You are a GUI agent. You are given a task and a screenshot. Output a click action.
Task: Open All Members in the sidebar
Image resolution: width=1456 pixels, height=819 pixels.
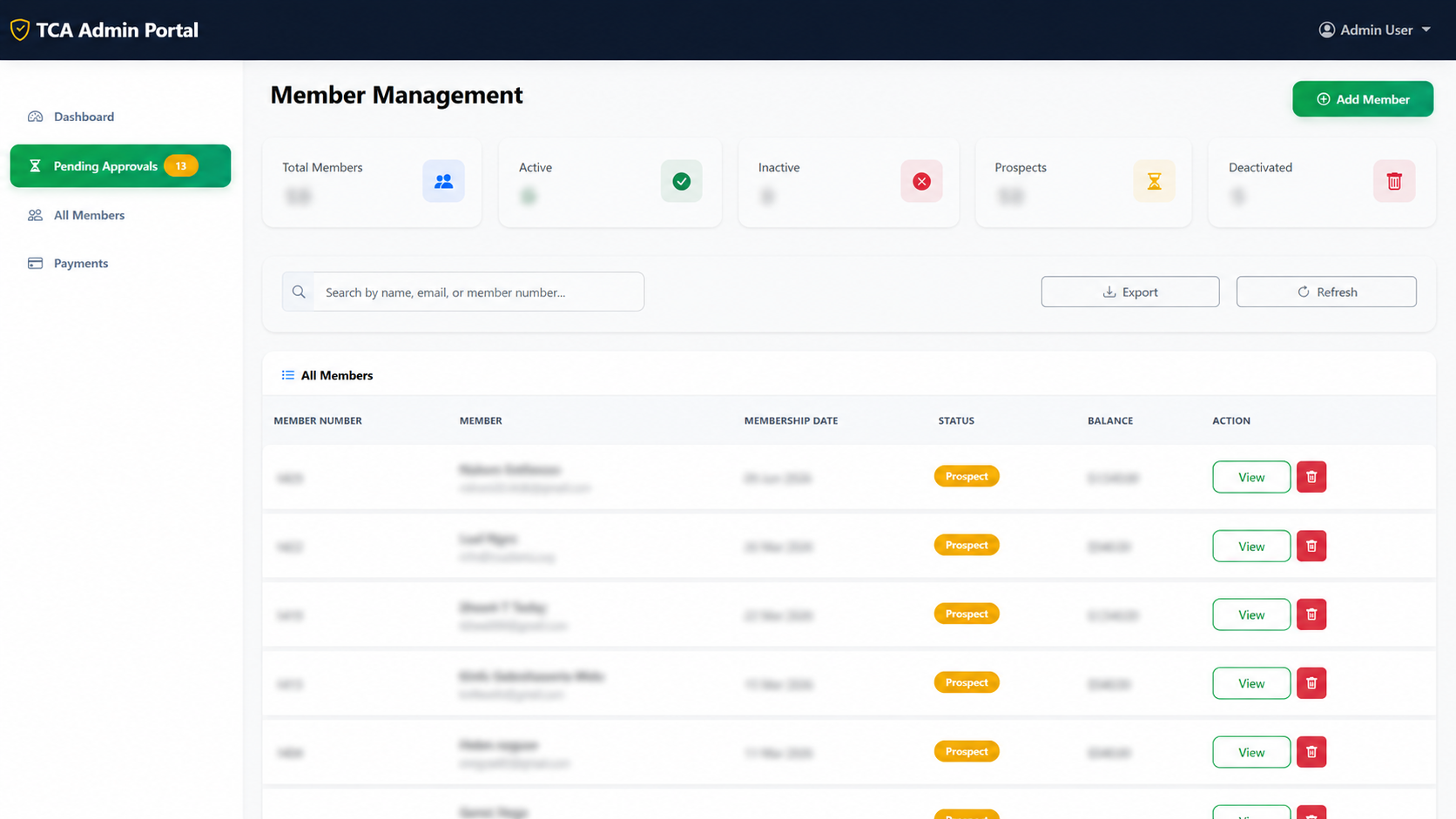pyautogui.click(x=89, y=215)
